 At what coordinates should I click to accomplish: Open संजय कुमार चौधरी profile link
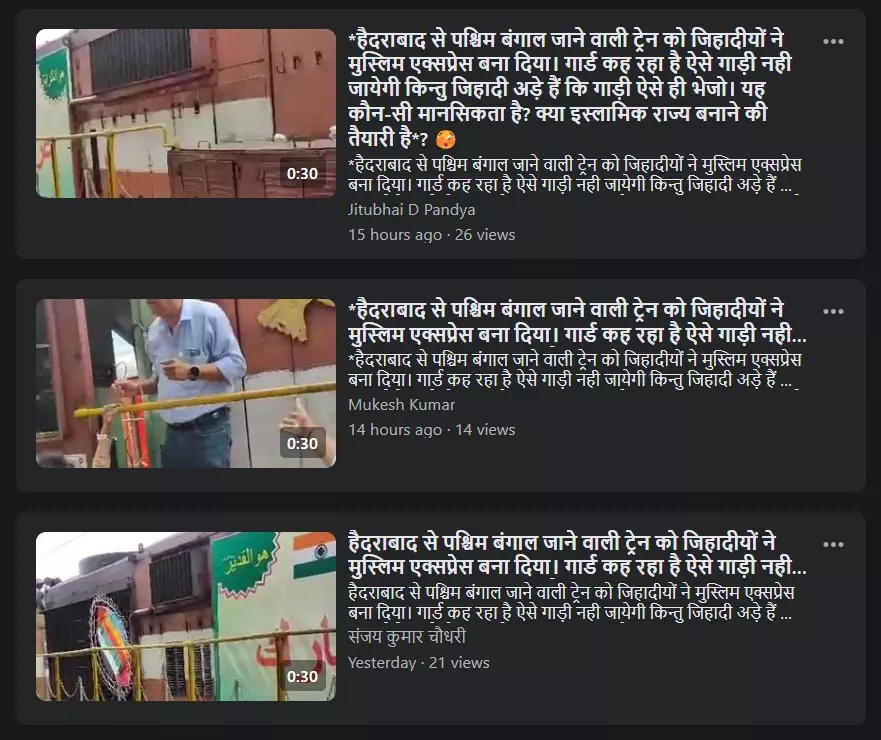coord(407,637)
